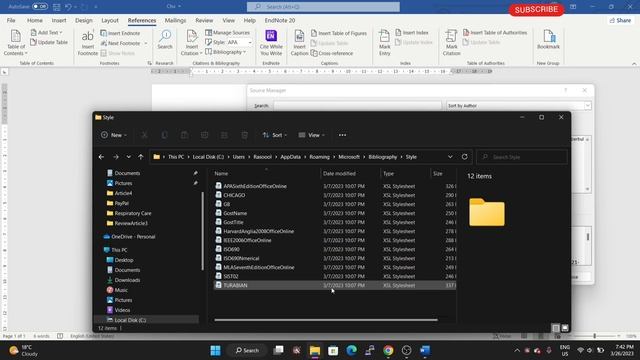Open the Search research icon in ribbon
Image resolution: width=640 pixels, height=360 pixels.
tap(165, 40)
